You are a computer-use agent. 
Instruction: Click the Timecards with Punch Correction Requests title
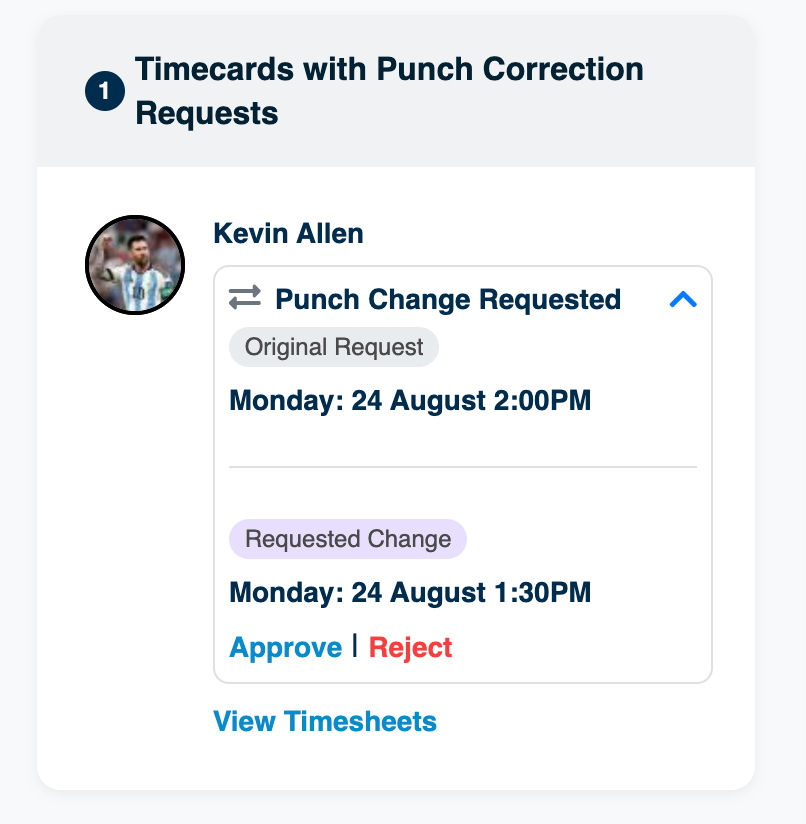coord(389,91)
